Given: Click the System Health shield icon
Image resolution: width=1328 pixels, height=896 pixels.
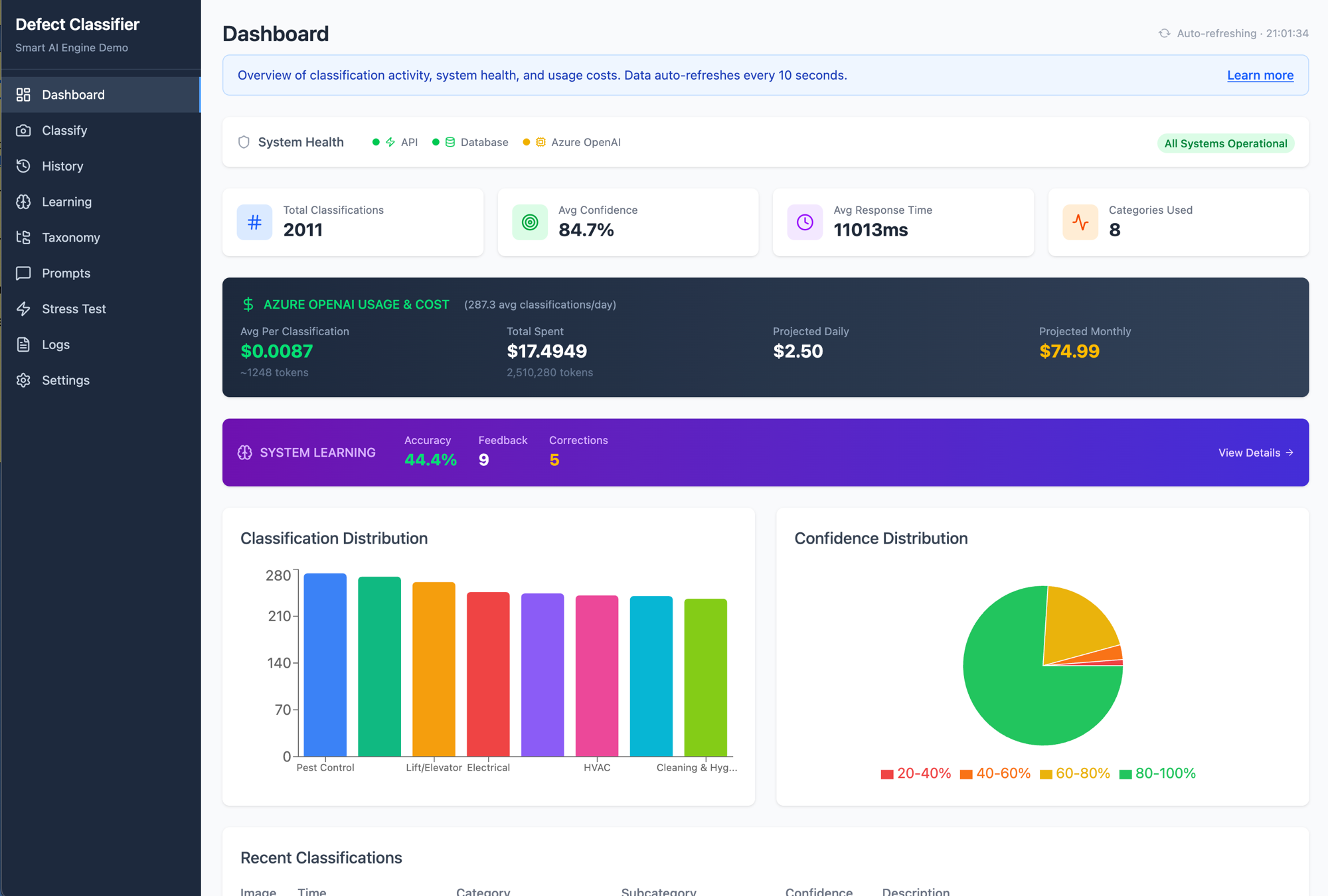Looking at the screenshot, I should [244, 142].
